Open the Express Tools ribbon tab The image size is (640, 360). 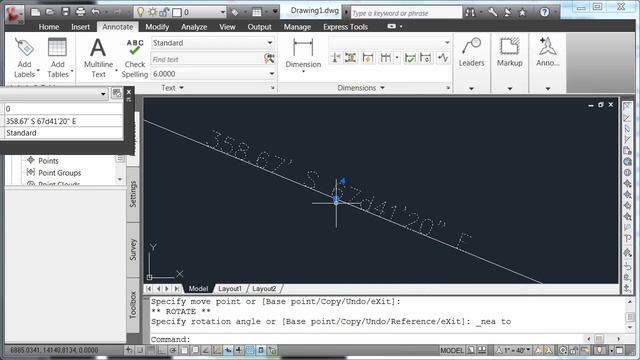pyautogui.click(x=345, y=27)
